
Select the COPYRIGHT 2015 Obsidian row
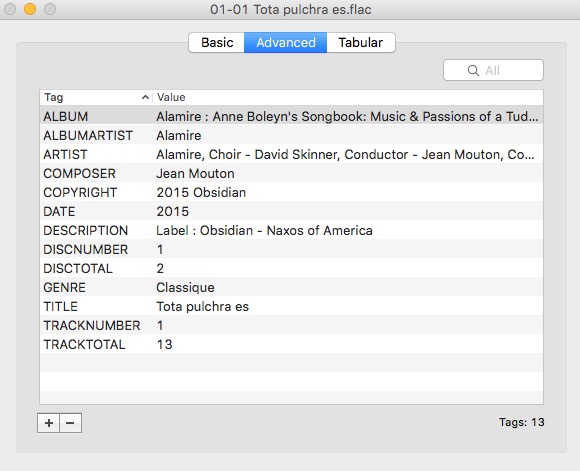291,192
